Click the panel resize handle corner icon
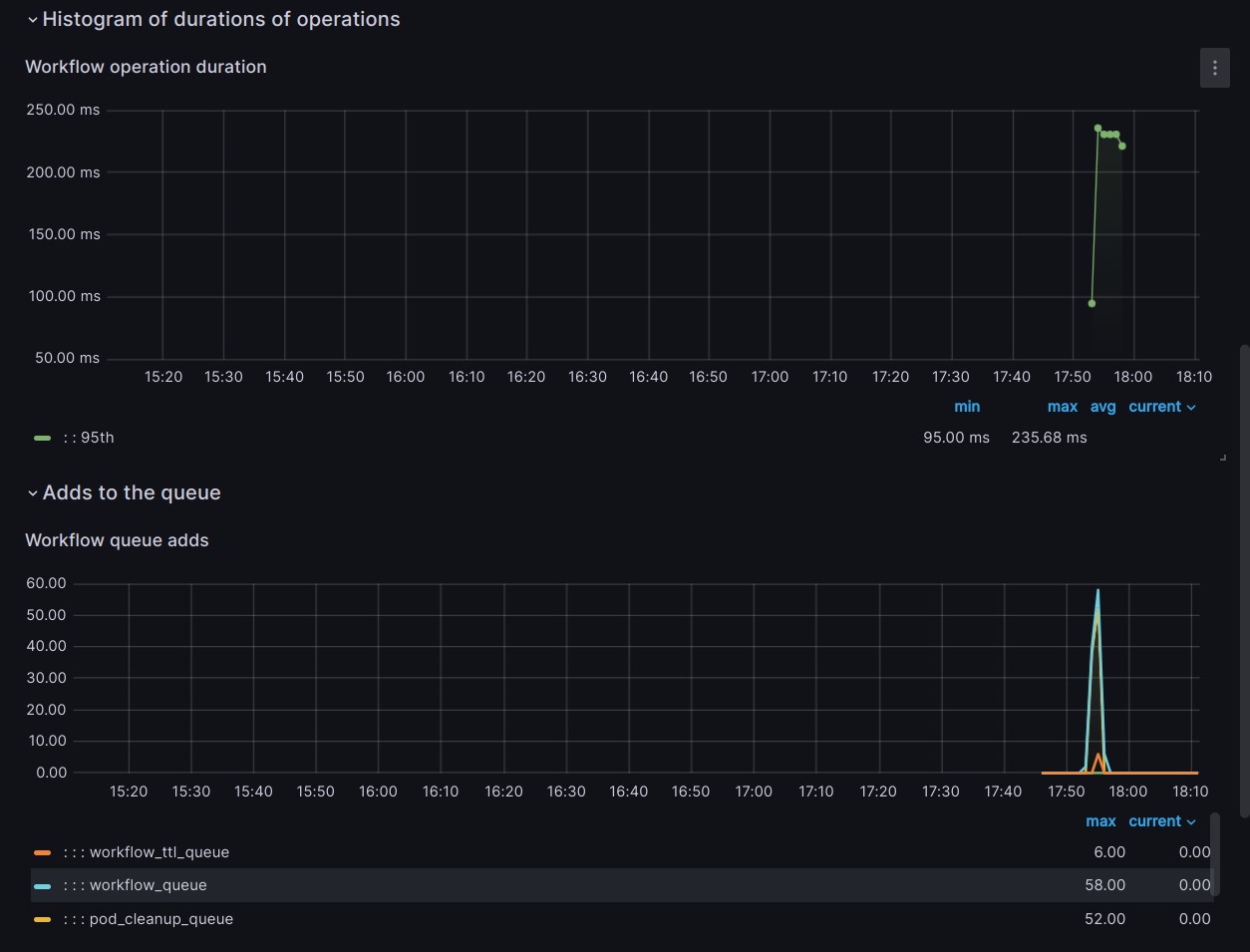The width and height of the screenshot is (1250, 952). tap(1223, 458)
